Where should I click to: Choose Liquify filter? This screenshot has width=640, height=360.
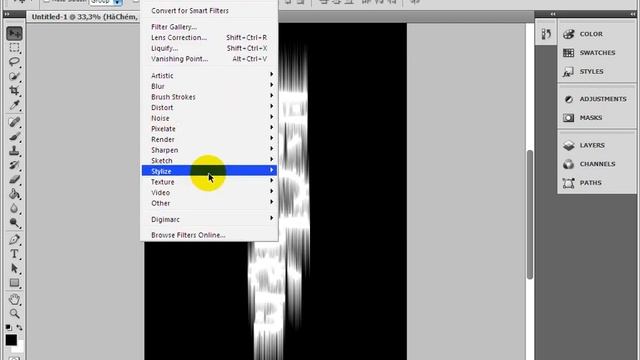209,48
